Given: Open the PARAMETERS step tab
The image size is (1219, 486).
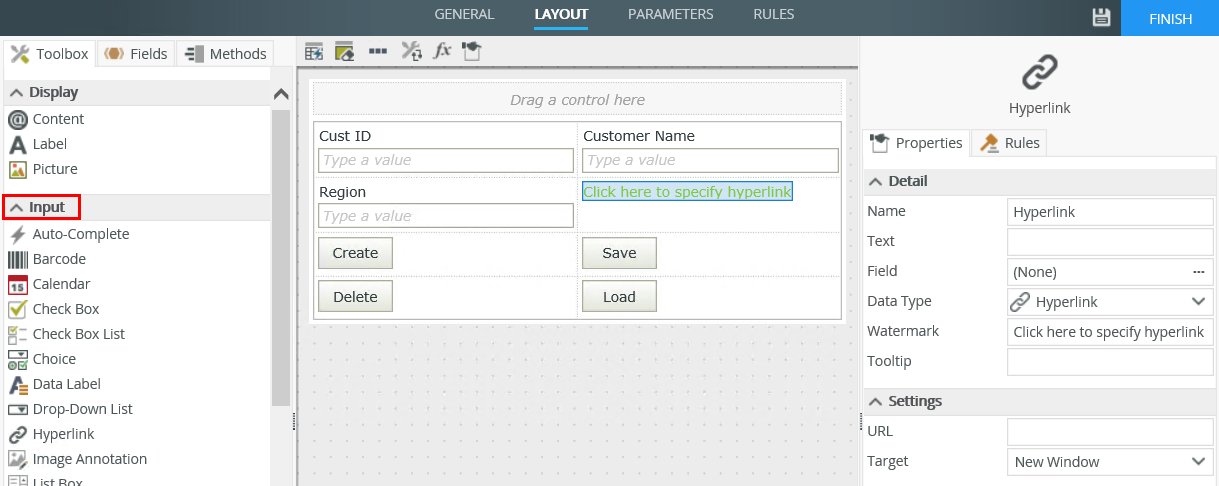Looking at the screenshot, I should click(x=671, y=14).
